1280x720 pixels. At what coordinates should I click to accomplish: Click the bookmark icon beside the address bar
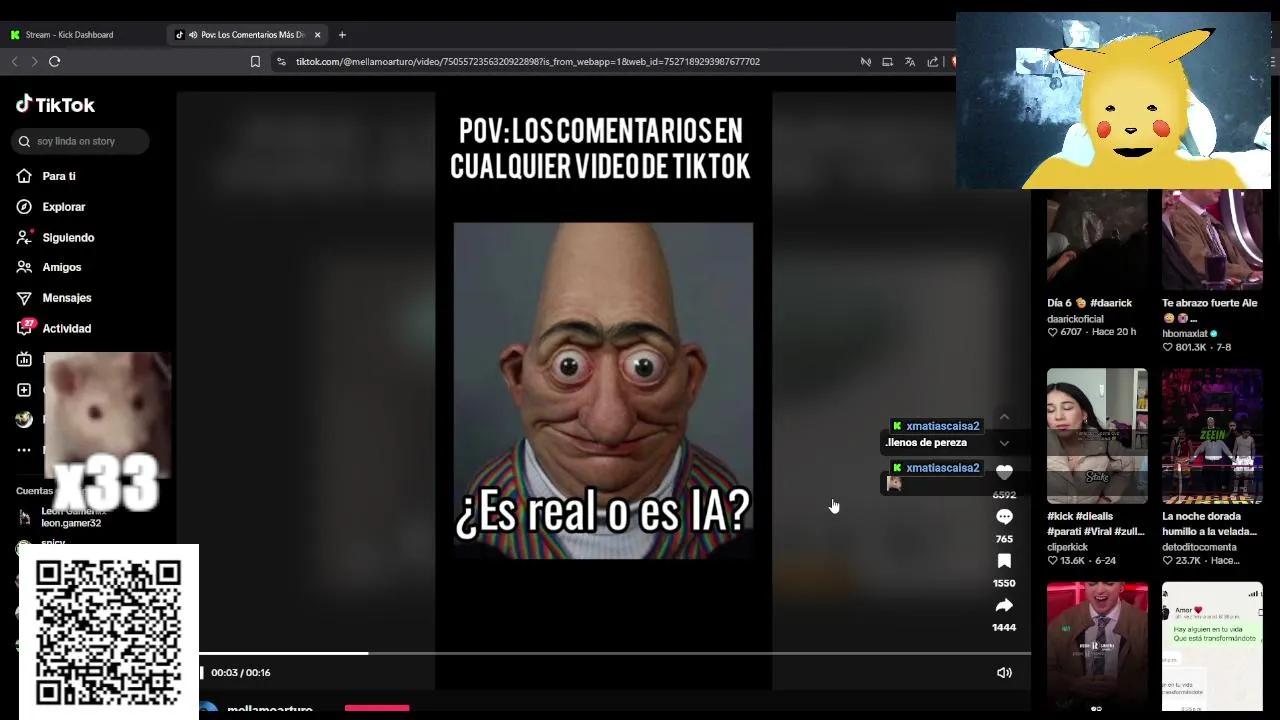point(255,62)
